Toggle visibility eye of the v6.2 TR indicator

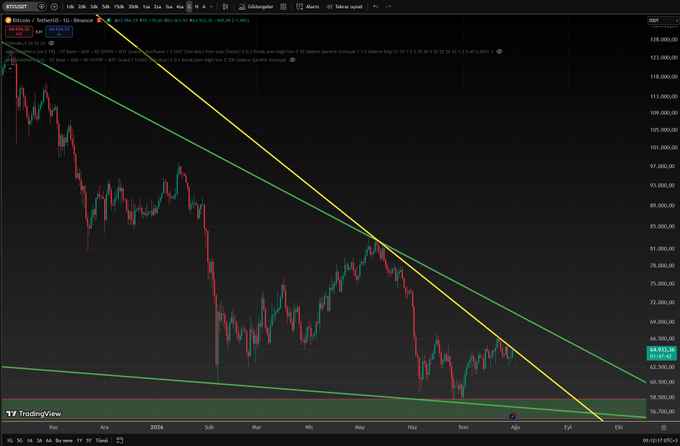499,52
